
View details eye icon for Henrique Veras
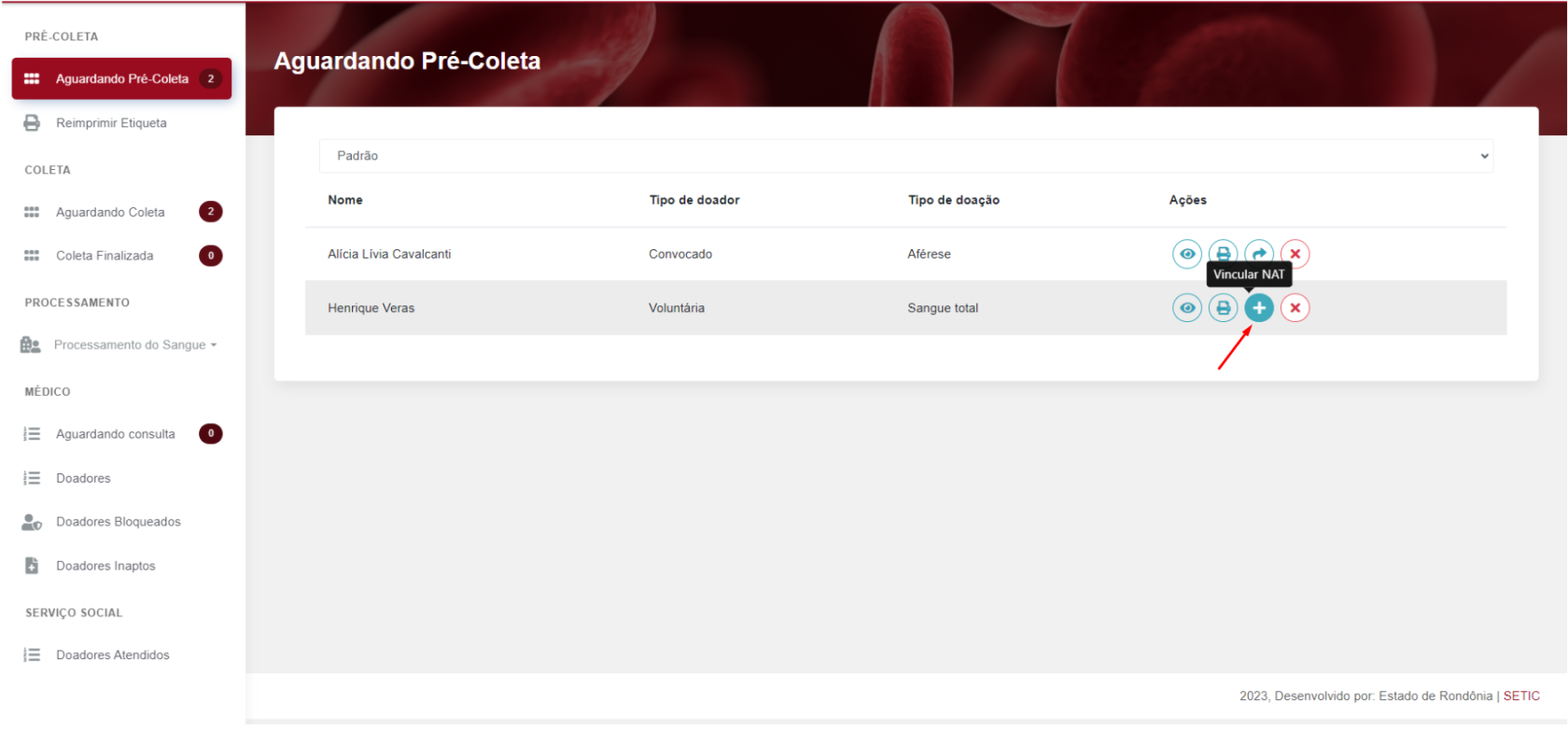pos(1186,308)
